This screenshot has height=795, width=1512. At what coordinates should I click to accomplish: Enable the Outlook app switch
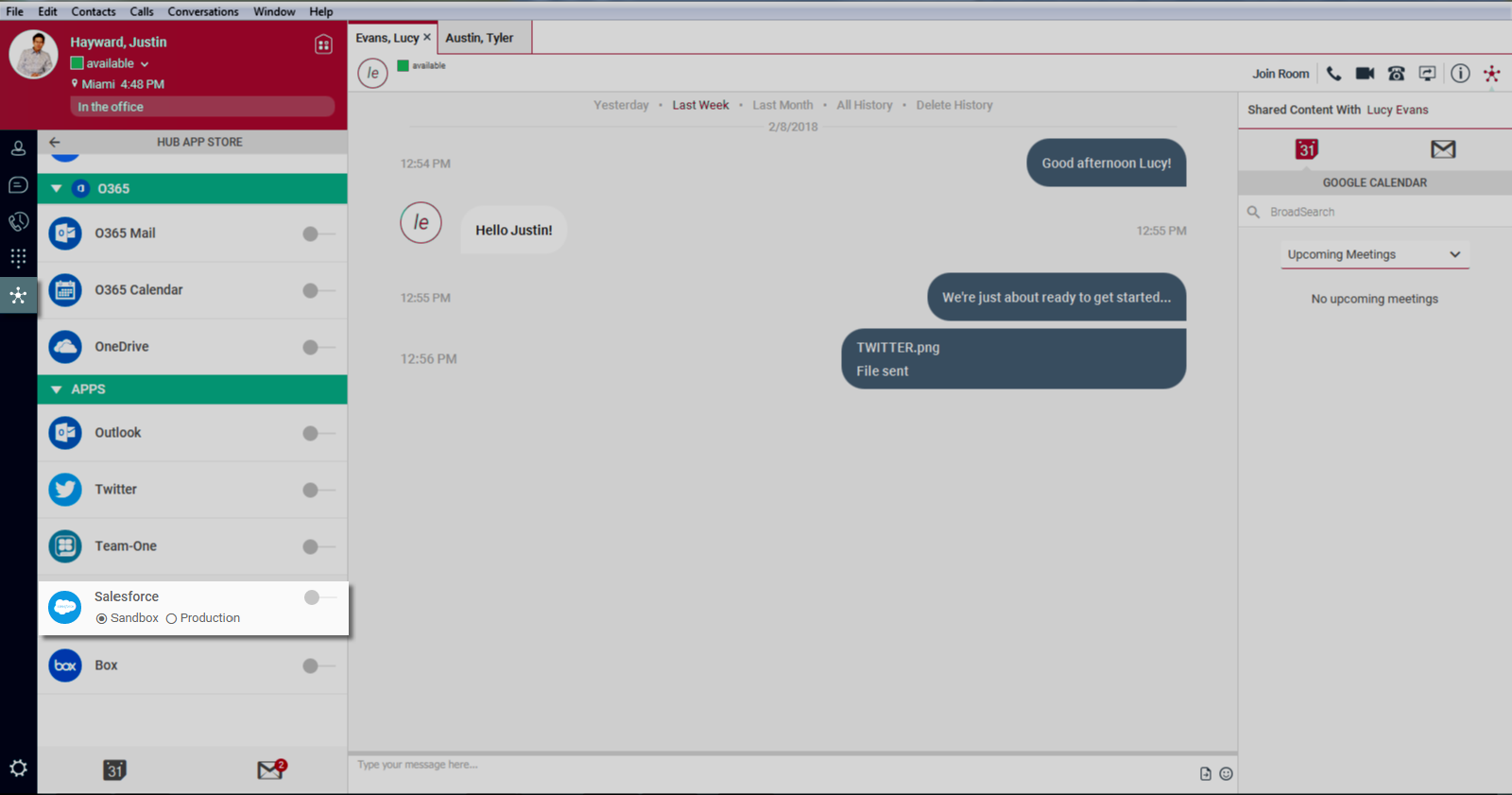(x=318, y=433)
